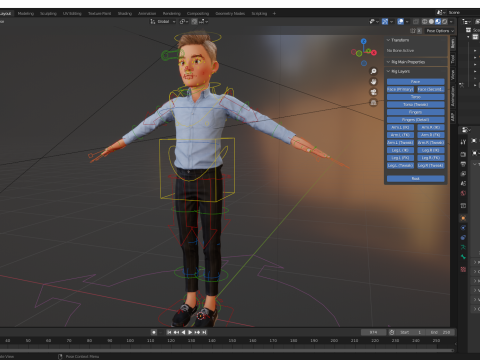Play animation in reverse
The height and width of the screenshot is (360, 480).
coord(183,332)
